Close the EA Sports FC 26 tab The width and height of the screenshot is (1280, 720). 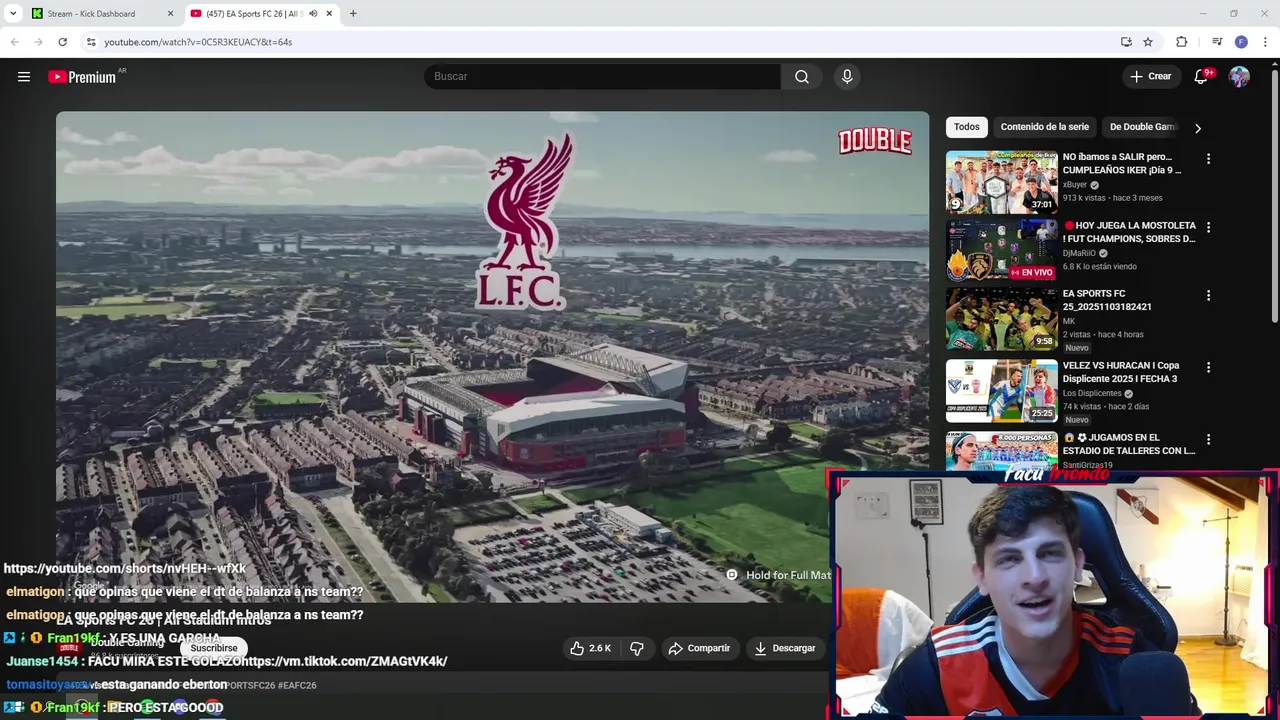tap(329, 14)
